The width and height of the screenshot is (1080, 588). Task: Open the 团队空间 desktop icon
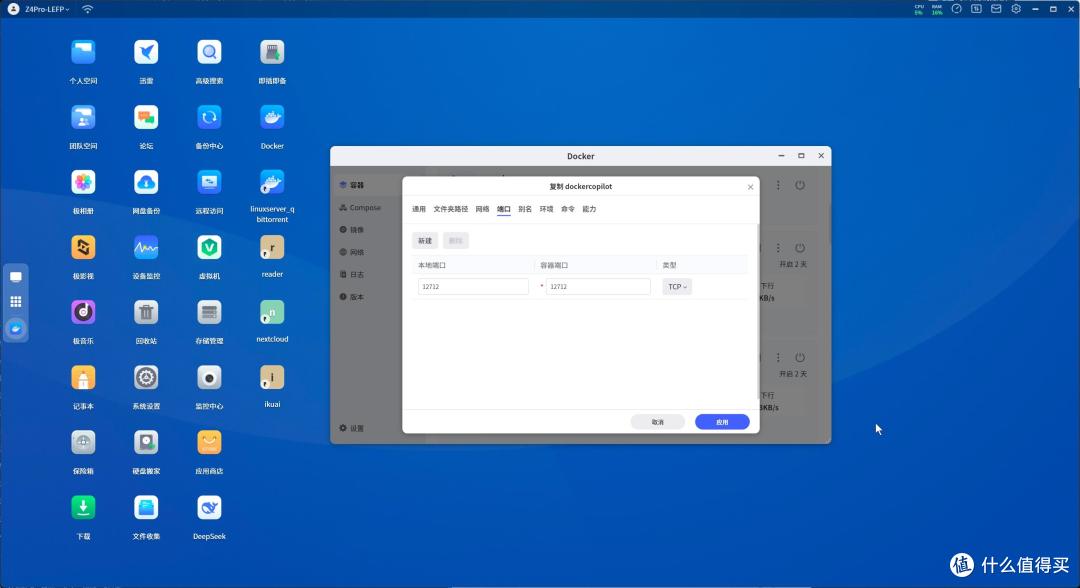(83, 117)
